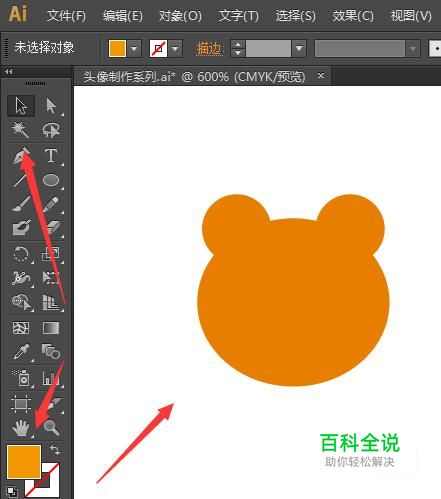The width and height of the screenshot is (441, 499).
Task: Open the 文件(F) menu
Action: pos(66,16)
